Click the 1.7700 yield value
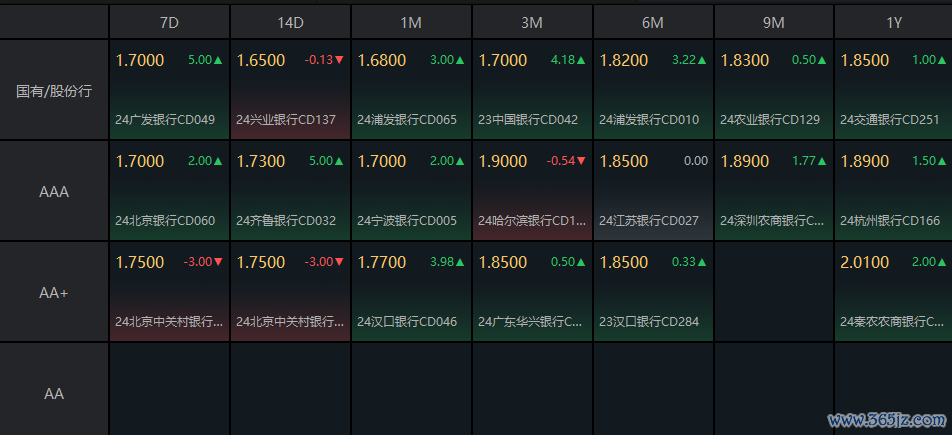 (x=381, y=262)
